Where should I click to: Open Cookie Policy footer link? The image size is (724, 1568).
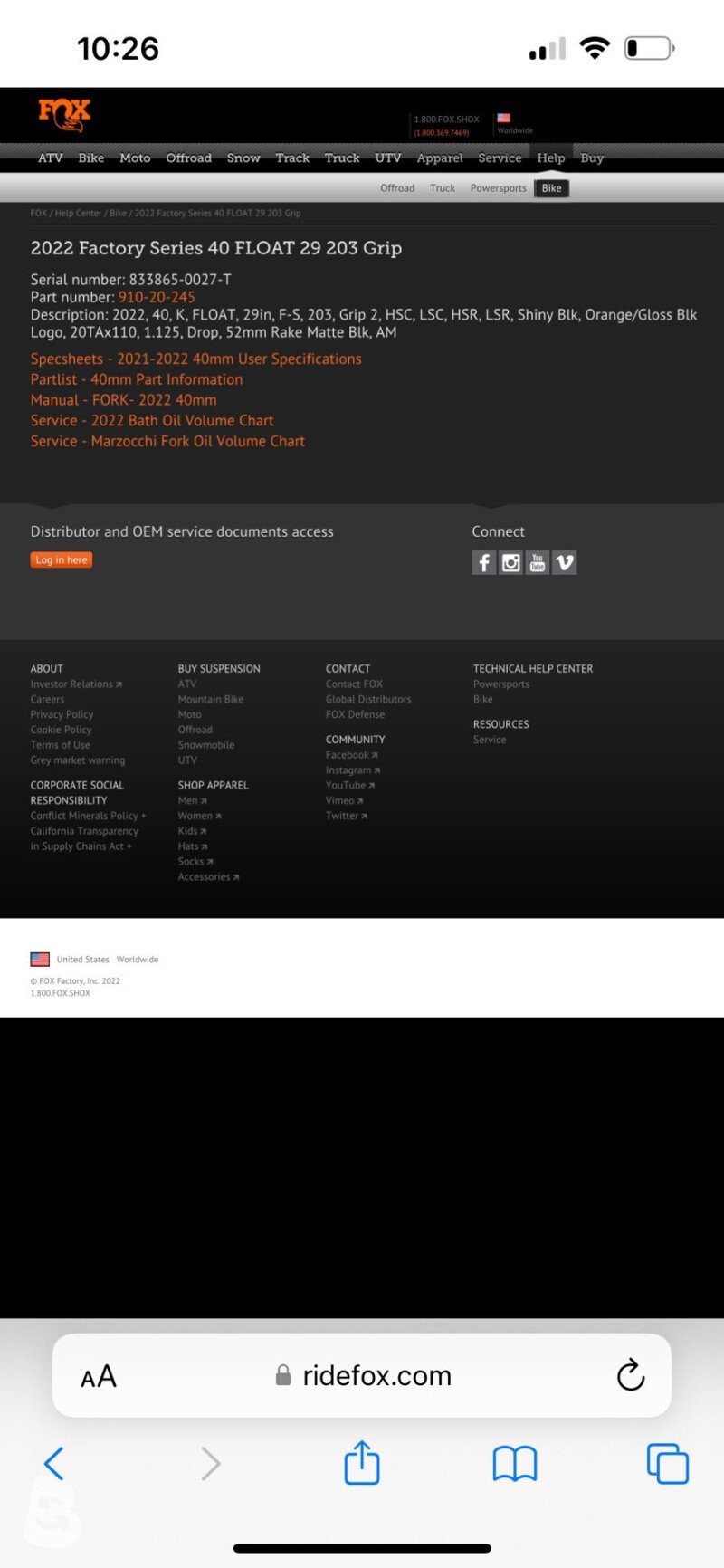coord(61,731)
